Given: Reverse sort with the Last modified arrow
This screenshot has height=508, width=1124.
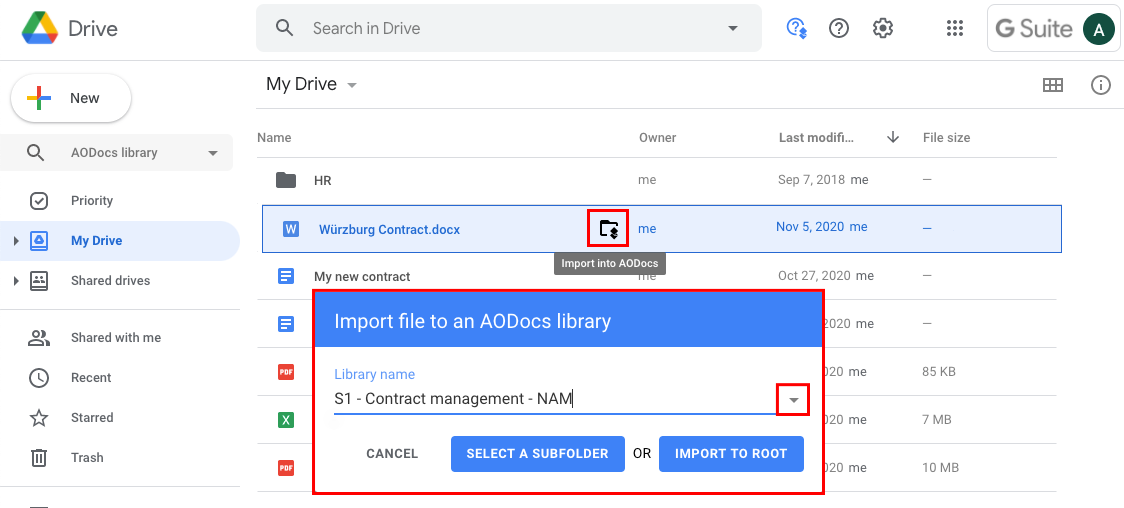Looking at the screenshot, I should pos(893,137).
